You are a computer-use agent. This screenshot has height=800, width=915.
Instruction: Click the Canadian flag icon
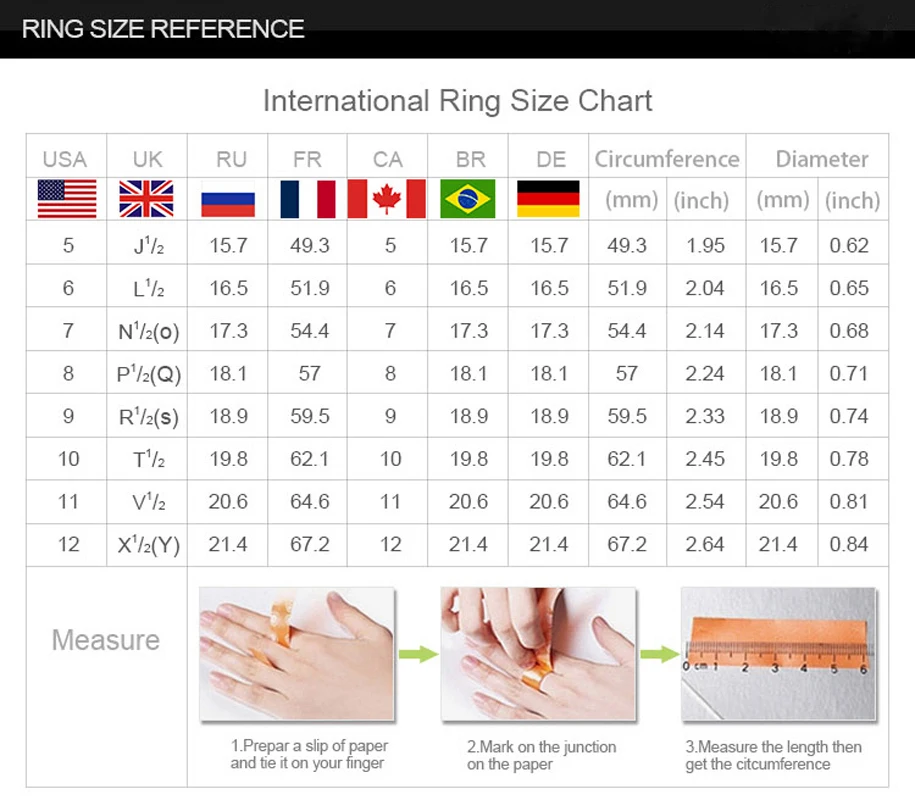point(388,199)
